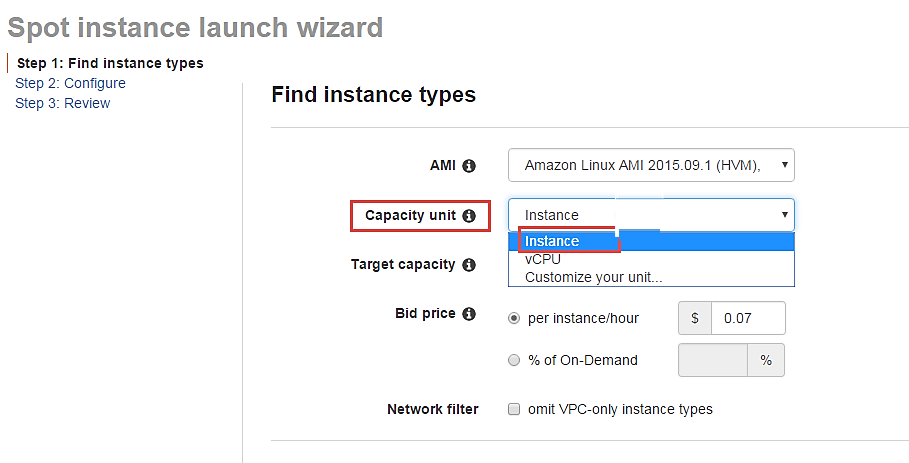Click the On-Demand percentage field
This screenshot has width=909, height=463.
tap(712, 360)
